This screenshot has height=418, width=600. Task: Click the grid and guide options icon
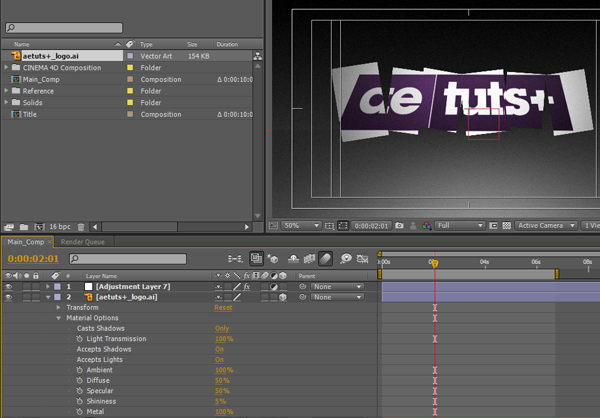click(329, 226)
